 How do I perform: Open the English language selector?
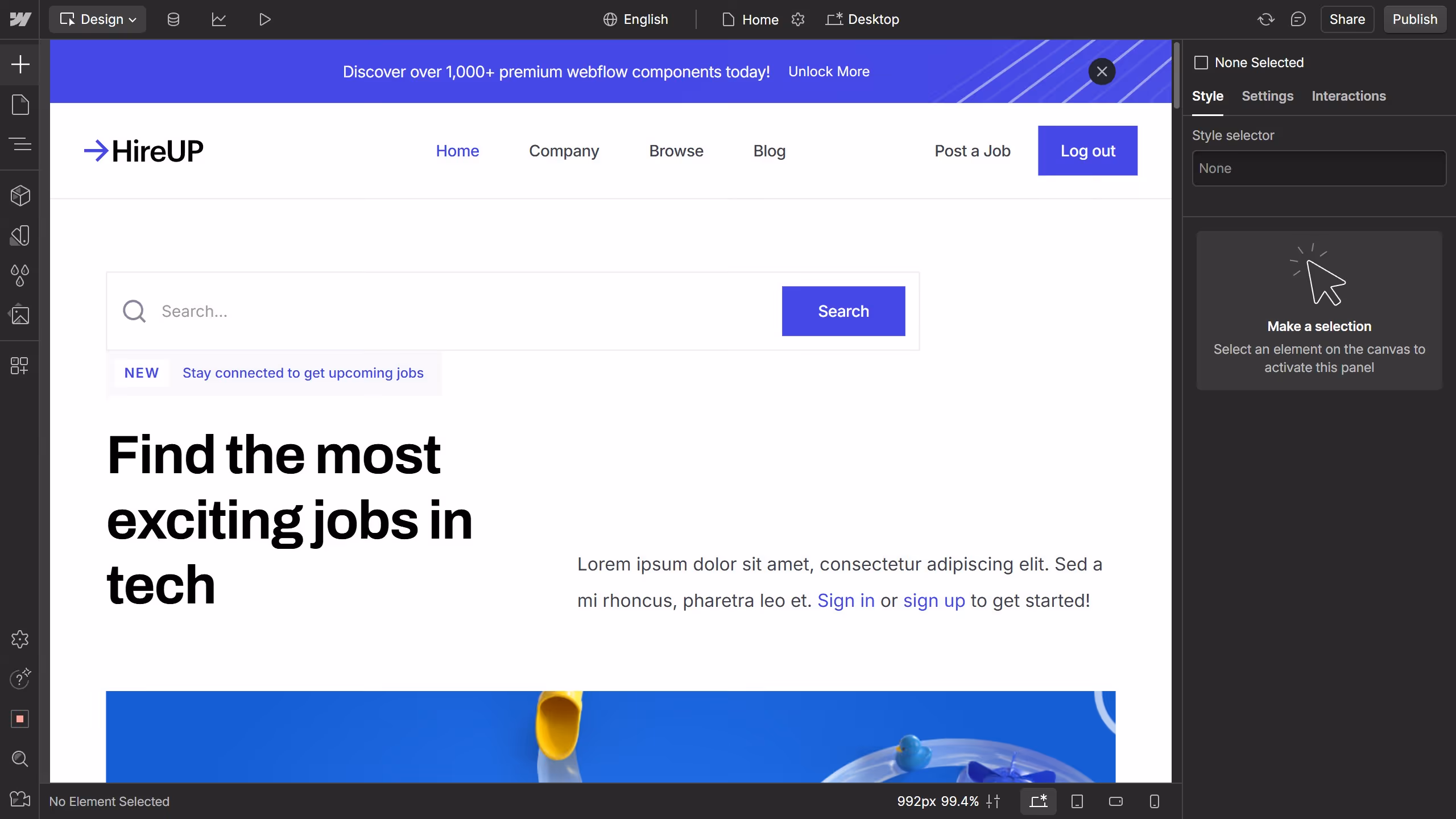pos(635,19)
